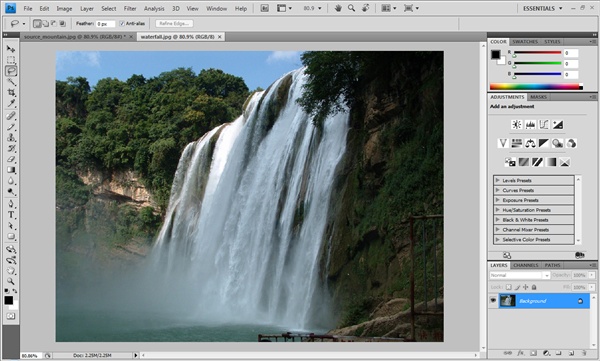Select the Path Selection tool
600x361 pixels.
point(11,226)
